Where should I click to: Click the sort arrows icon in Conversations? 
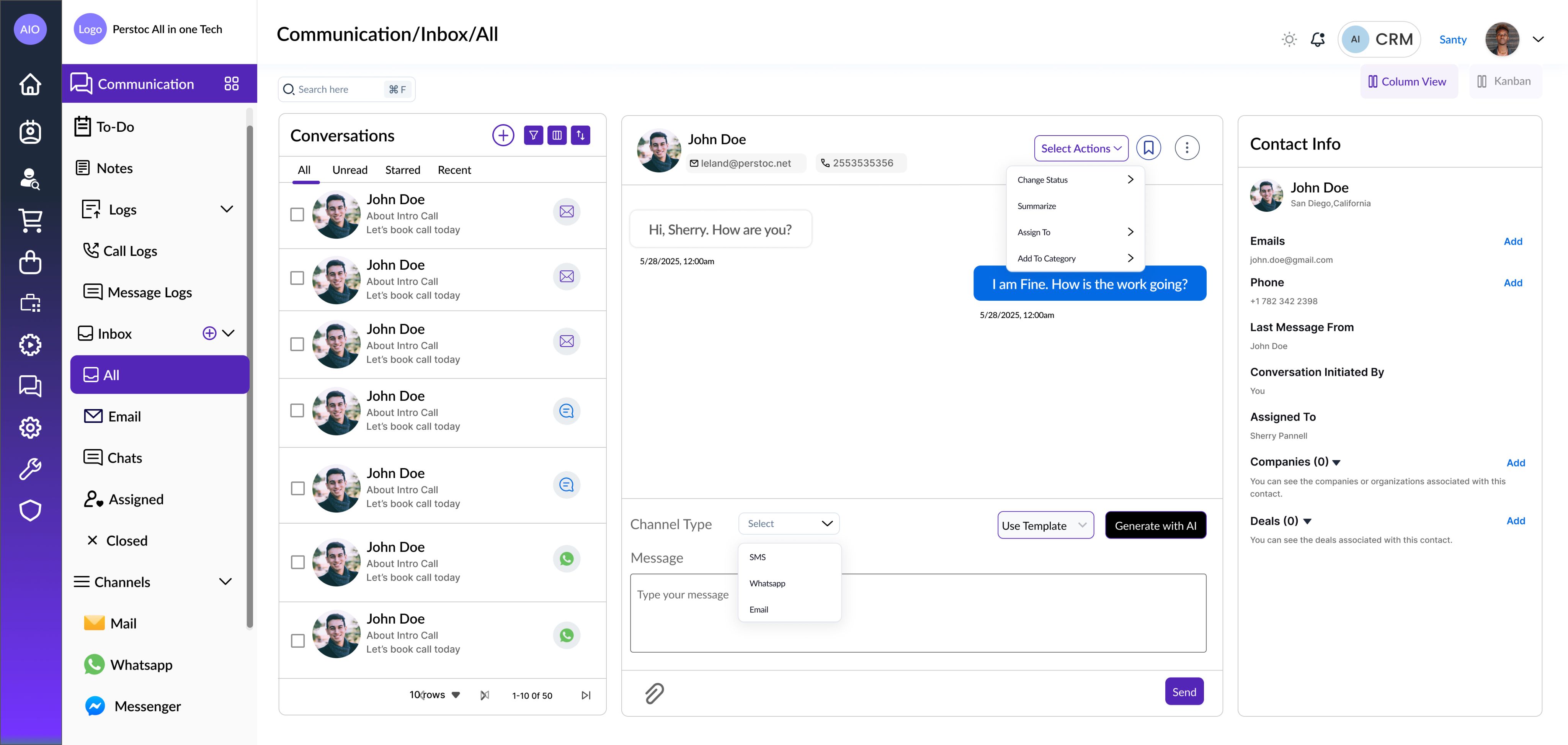pos(580,135)
